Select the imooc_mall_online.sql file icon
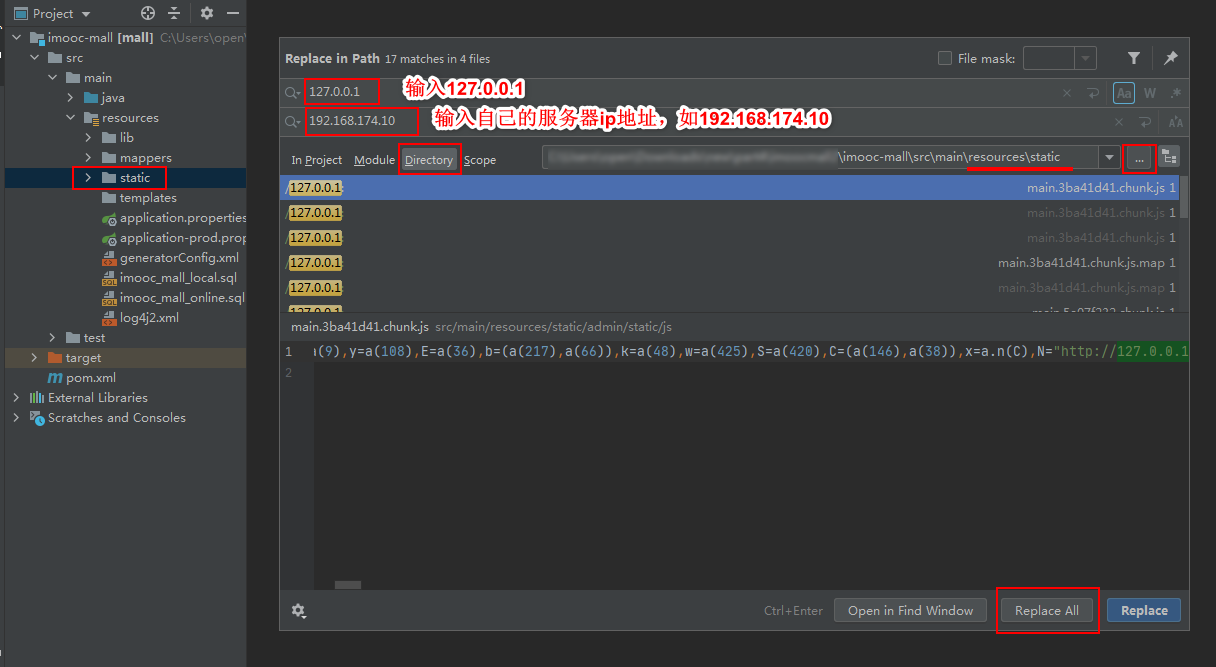The image size is (1216, 667). [x=110, y=298]
